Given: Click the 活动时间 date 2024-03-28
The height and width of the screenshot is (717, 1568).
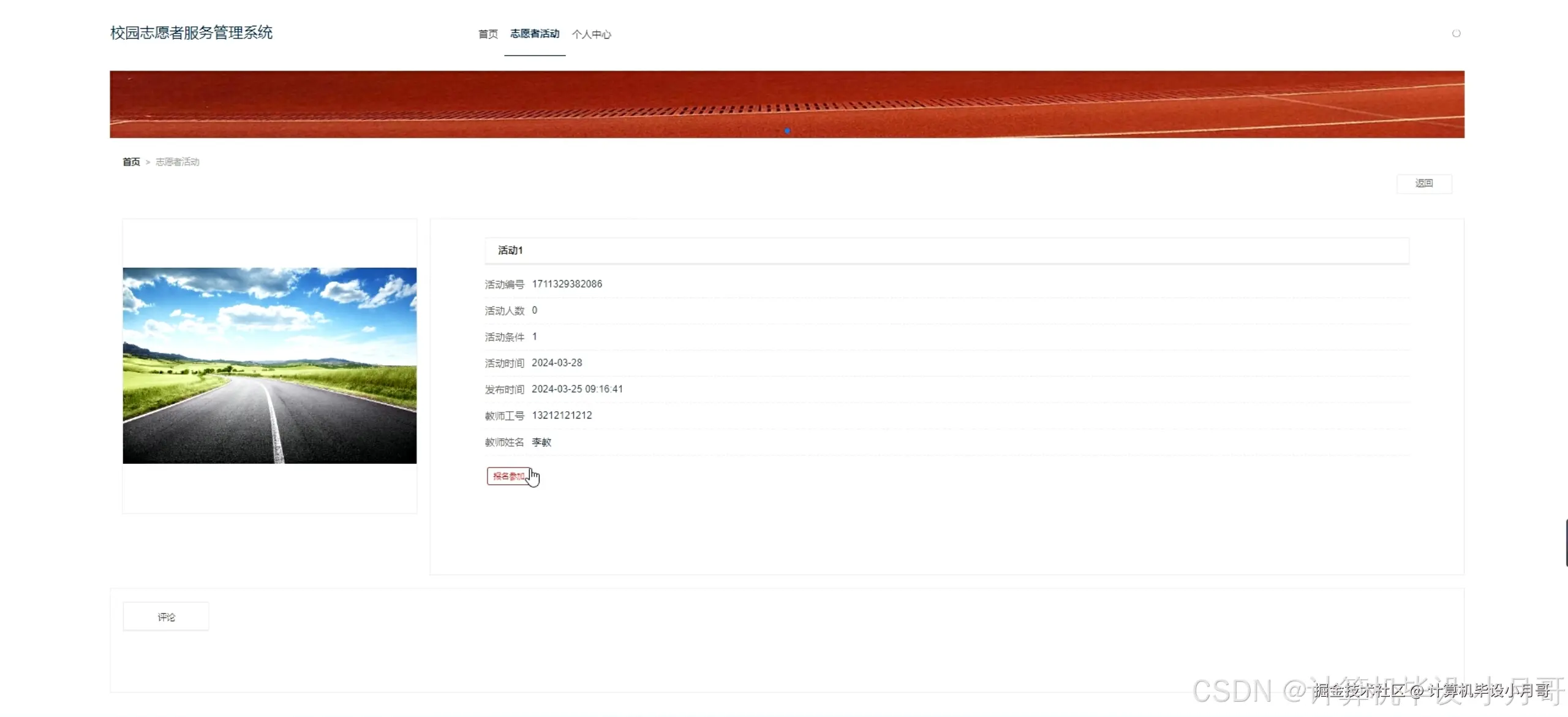Looking at the screenshot, I should [557, 362].
